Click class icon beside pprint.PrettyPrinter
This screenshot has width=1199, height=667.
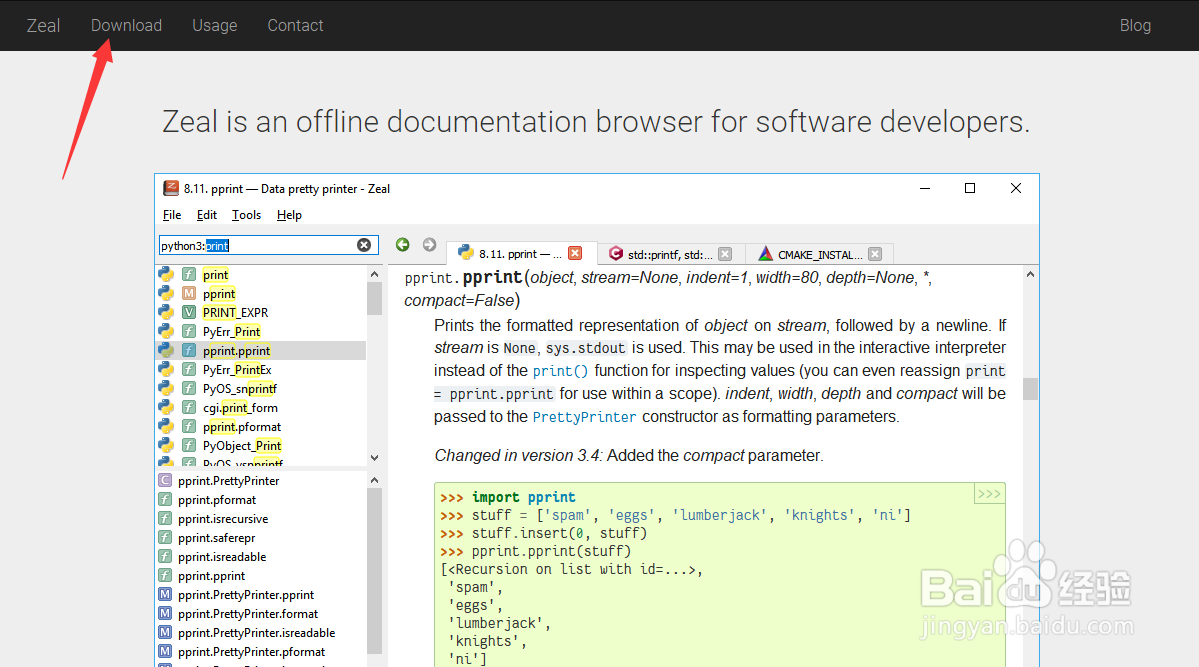point(164,480)
